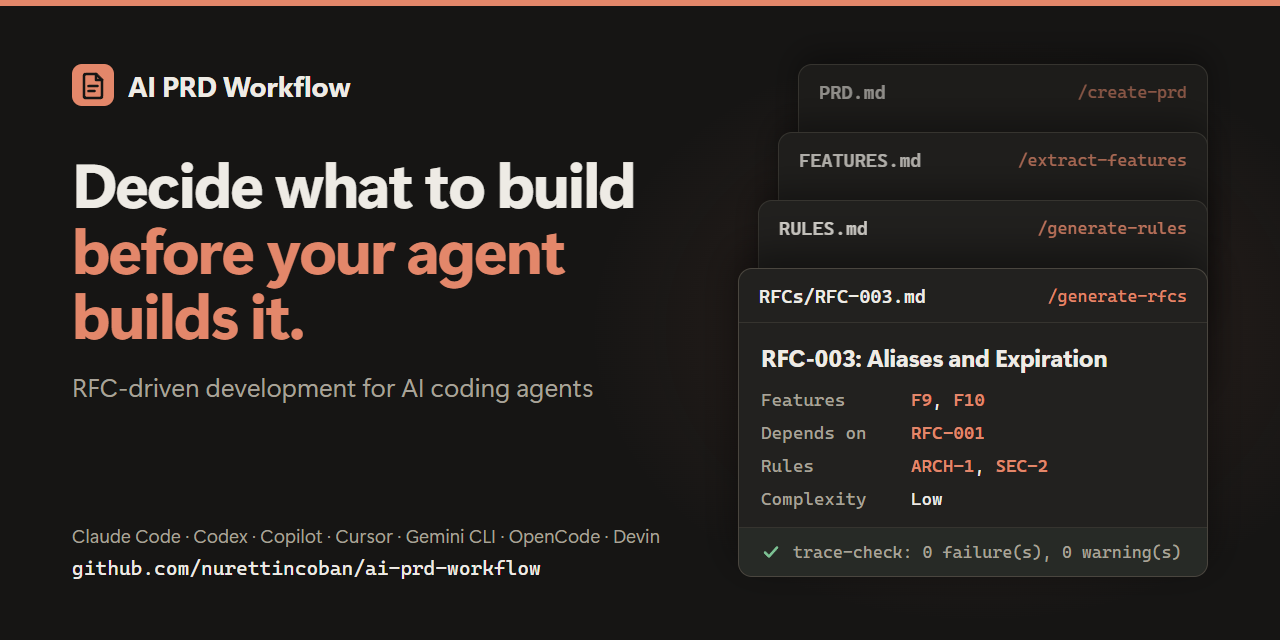Click the /generate-rules command
Image resolution: width=1280 pixels, height=640 pixels.
click(x=1112, y=229)
